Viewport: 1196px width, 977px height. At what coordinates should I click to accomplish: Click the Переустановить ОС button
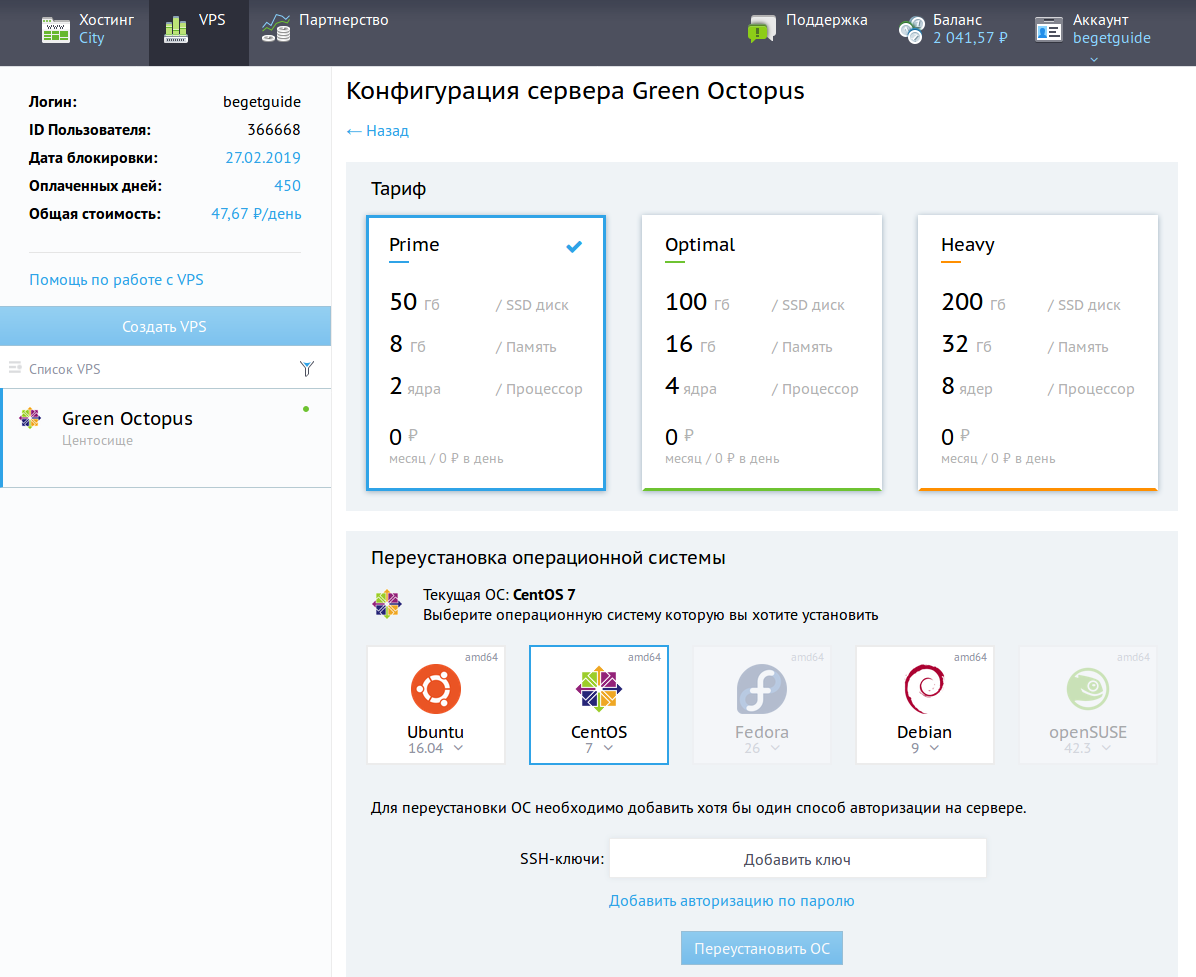(762, 949)
